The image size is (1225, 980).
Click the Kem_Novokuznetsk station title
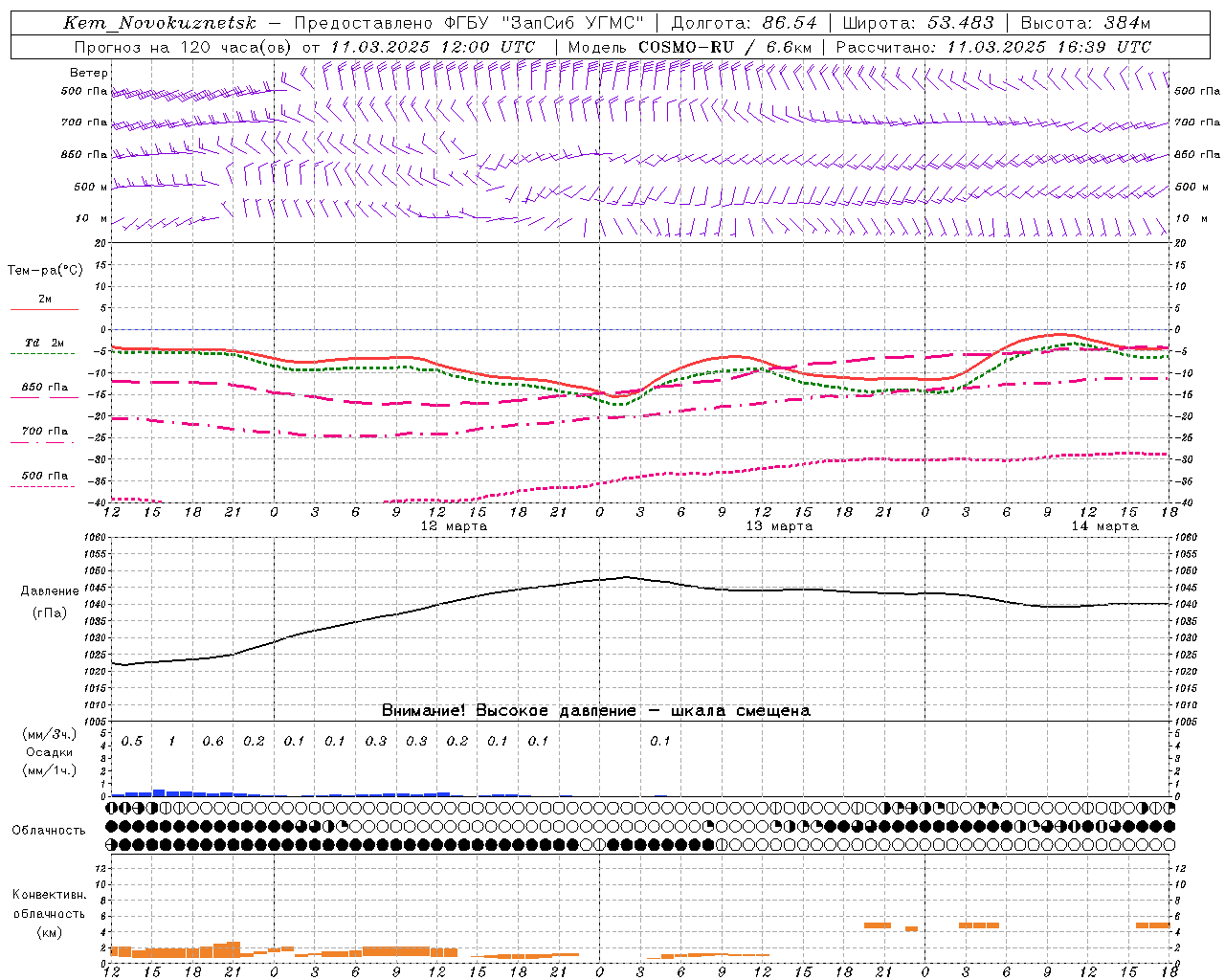[x=160, y=24]
